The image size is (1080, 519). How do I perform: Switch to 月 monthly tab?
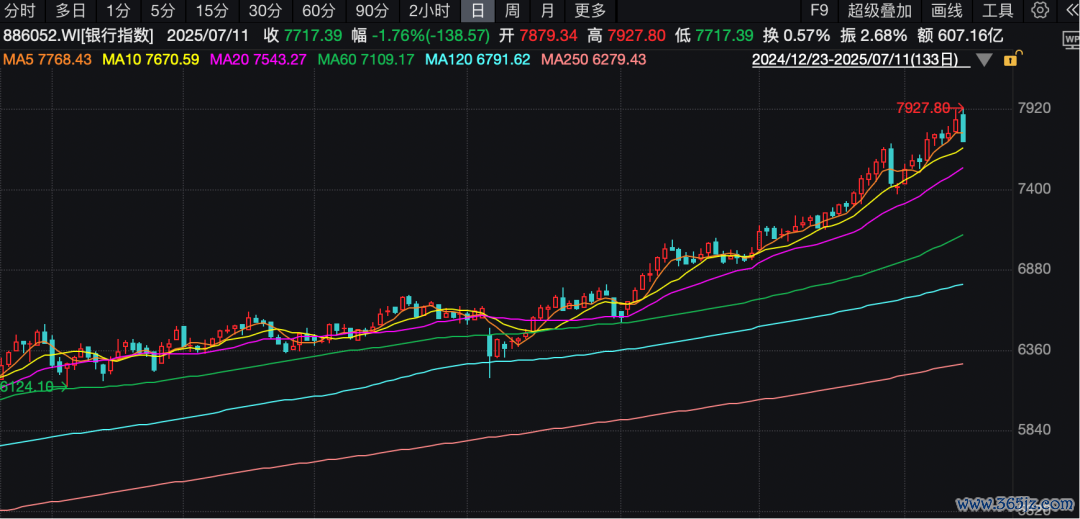pos(547,10)
